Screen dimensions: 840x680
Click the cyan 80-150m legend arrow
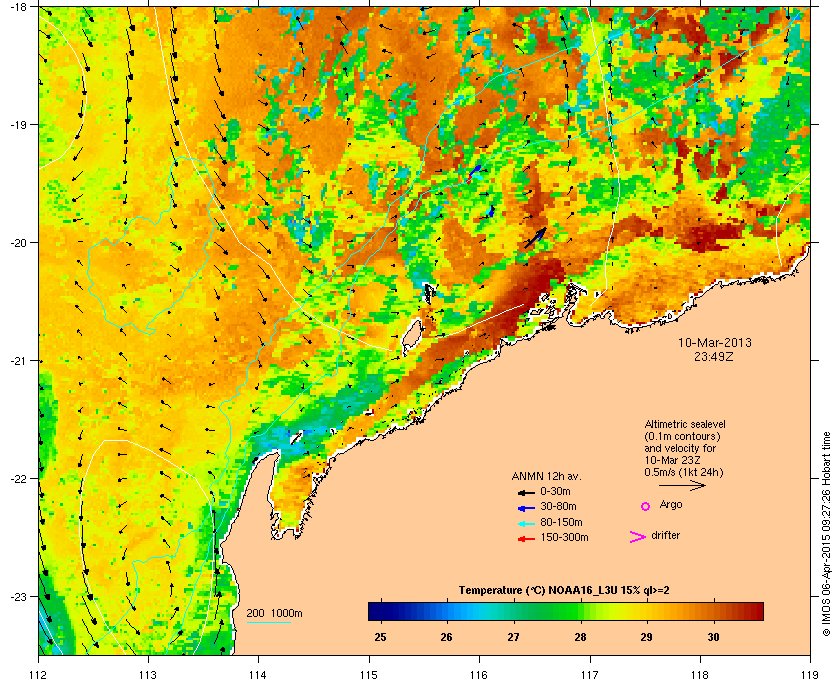[x=526, y=524]
